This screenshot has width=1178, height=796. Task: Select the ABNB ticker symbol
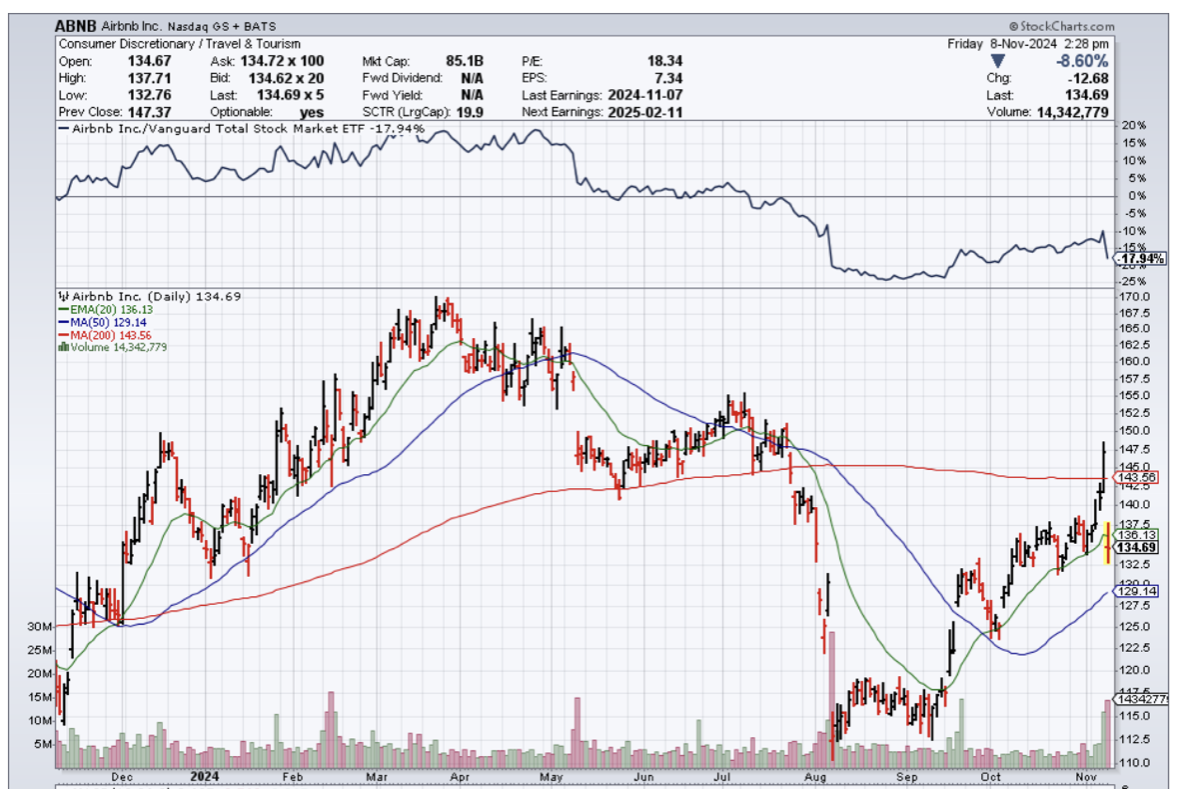click(78, 27)
